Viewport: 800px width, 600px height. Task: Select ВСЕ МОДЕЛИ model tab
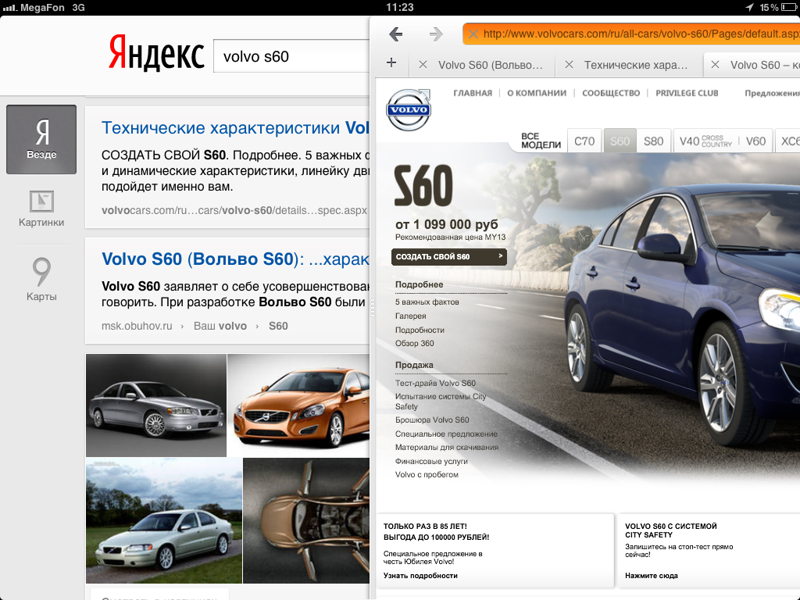(x=541, y=140)
